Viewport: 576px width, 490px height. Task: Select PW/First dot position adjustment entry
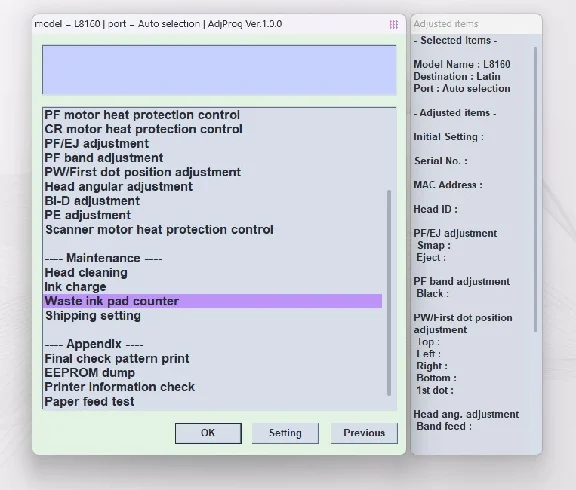coord(143,172)
